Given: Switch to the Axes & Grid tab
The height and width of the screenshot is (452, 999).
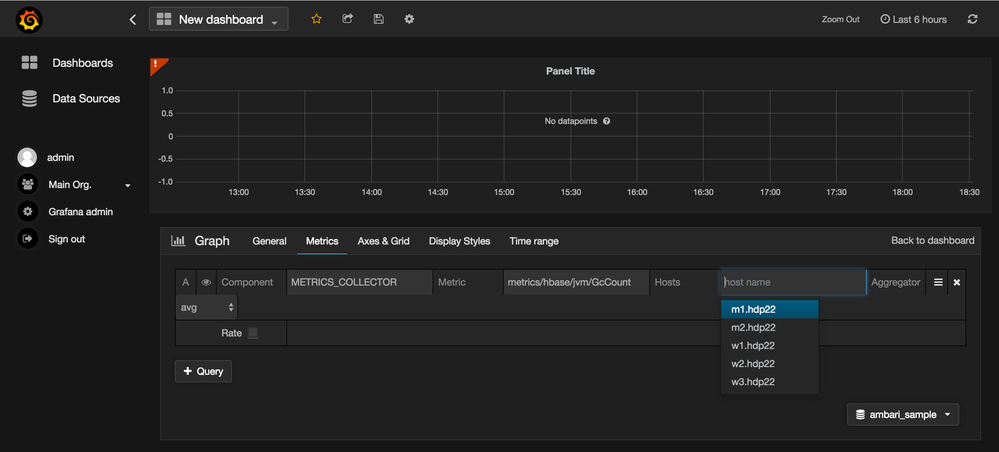Looking at the screenshot, I should 384,241.
